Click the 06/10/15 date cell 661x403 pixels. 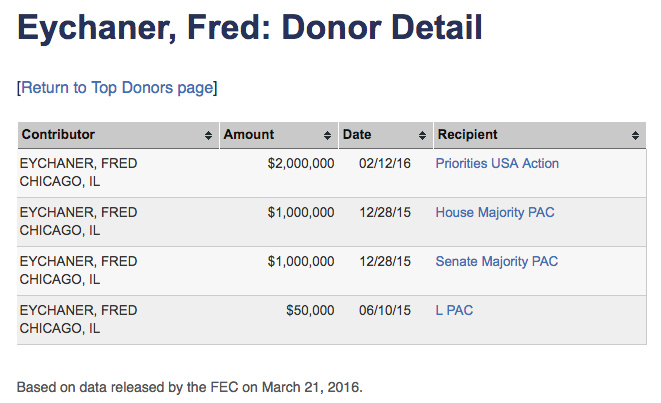385,310
